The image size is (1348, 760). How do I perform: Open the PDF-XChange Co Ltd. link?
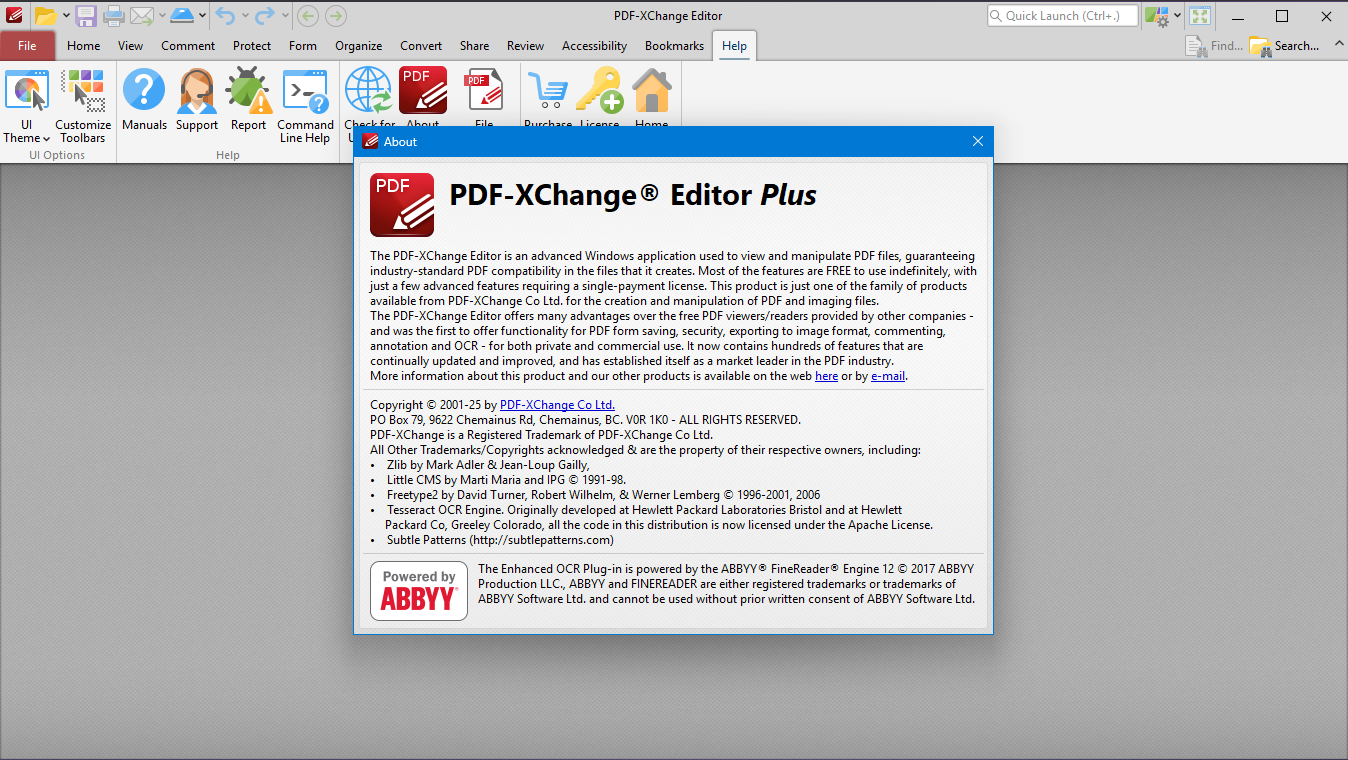tap(557, 405)
